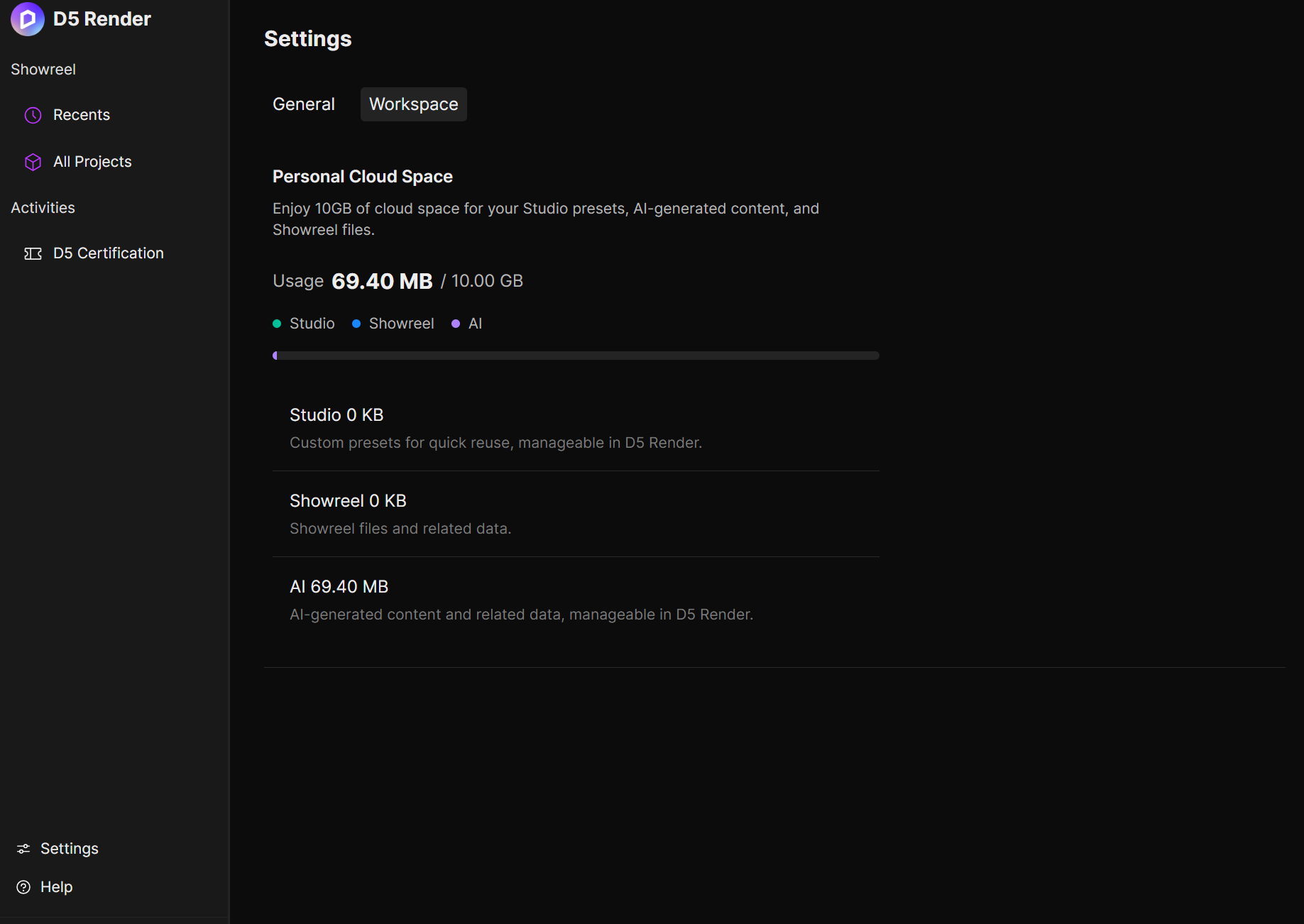Click the Studio 0 KB storage row
This screenshot has height=924, width=1304.
[x=576, y=428]
